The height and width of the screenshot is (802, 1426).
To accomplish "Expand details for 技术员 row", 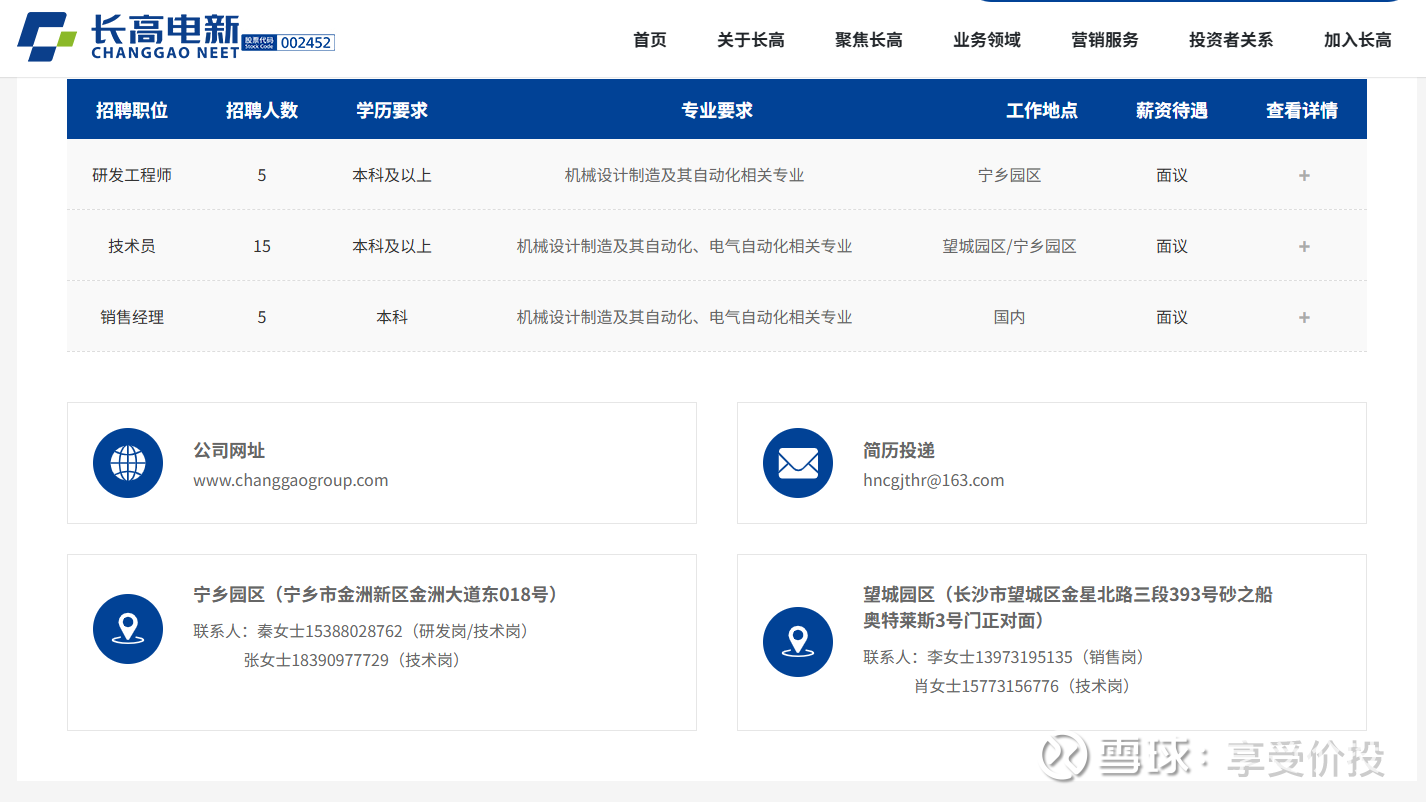I will coord(1303,247).
